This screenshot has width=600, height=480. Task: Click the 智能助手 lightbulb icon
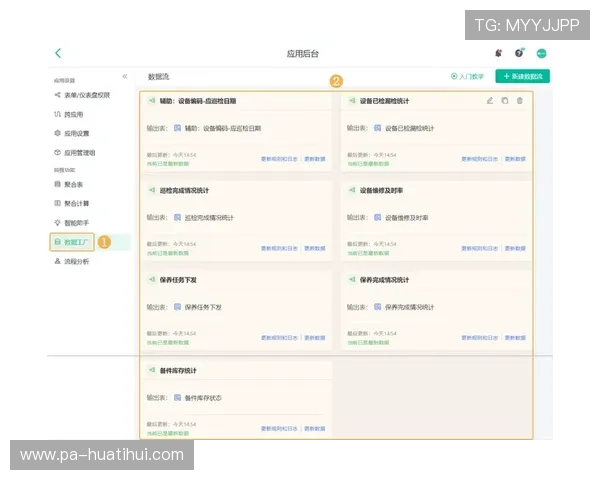(57, 223)
